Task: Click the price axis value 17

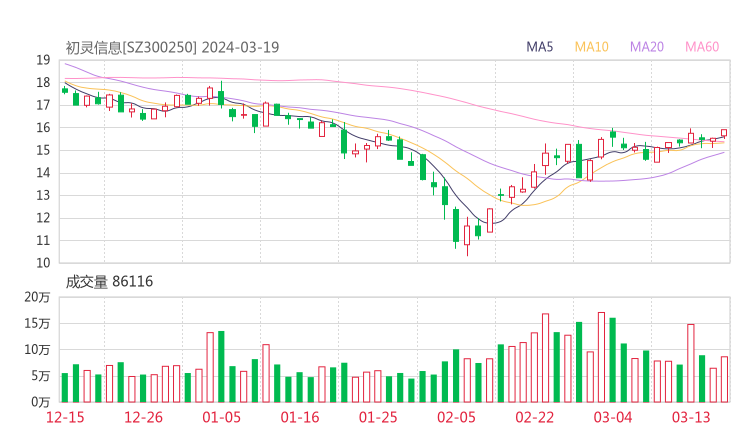Action: (43, 105)
